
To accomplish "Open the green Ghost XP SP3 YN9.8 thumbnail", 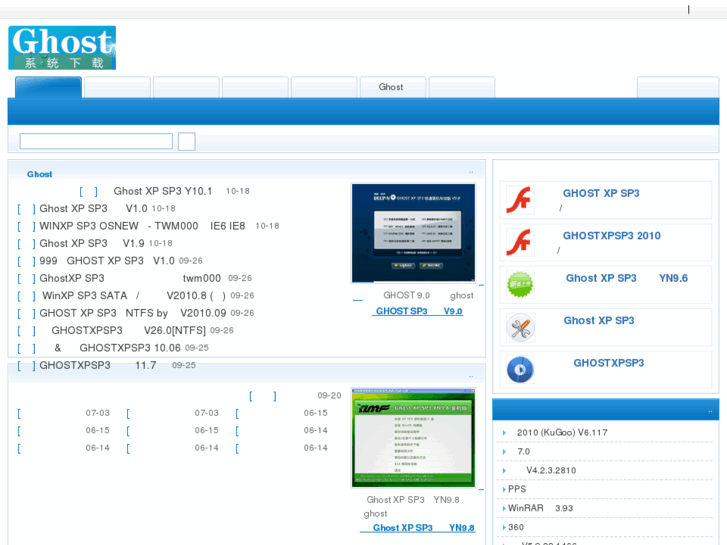I will (413, 438).
